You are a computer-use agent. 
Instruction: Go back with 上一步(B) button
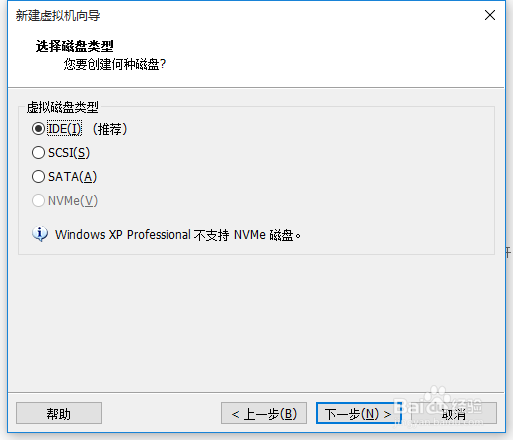pyautogui.click(x=264, y=413)
